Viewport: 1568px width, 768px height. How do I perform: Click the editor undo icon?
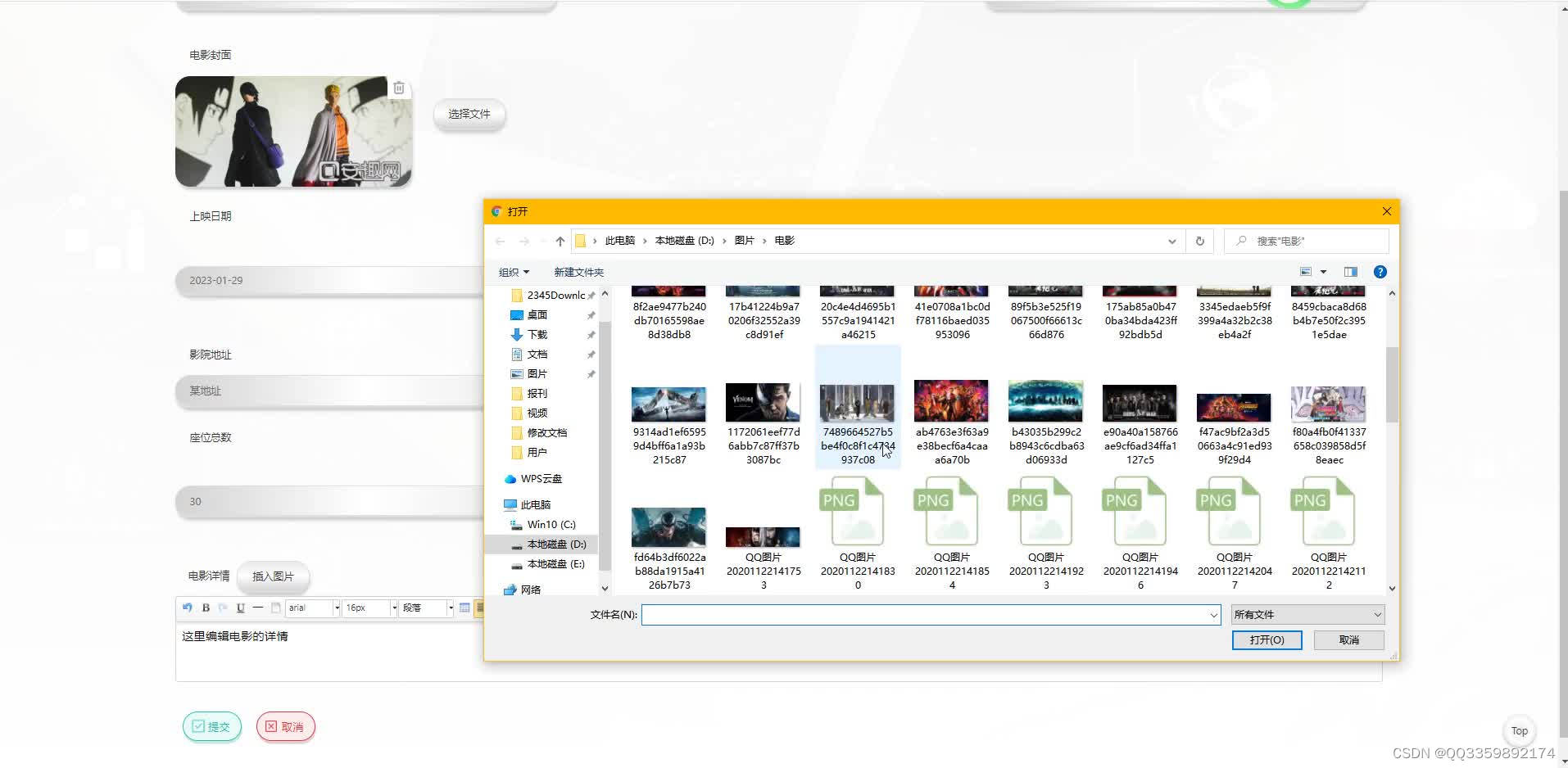click(x=188, y=608)
